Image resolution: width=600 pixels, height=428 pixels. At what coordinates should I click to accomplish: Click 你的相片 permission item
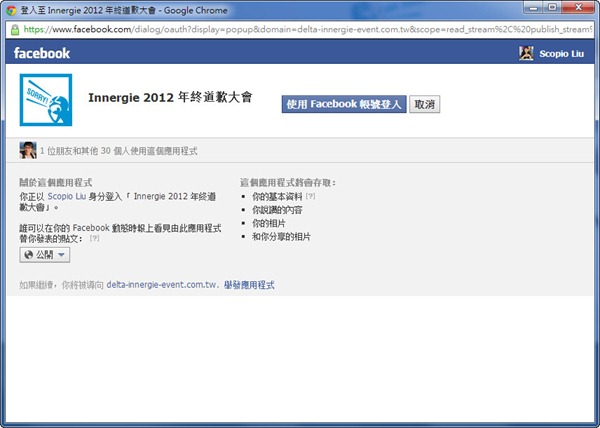click(269, 223)
